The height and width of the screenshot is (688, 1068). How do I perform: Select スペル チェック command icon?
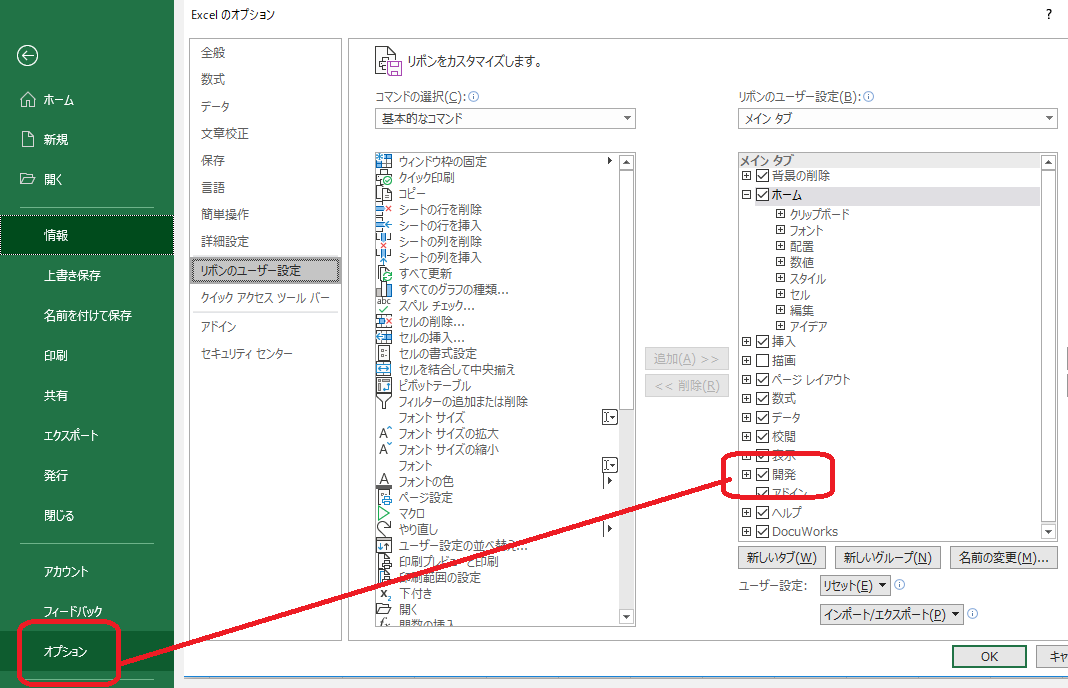(384, 305)
